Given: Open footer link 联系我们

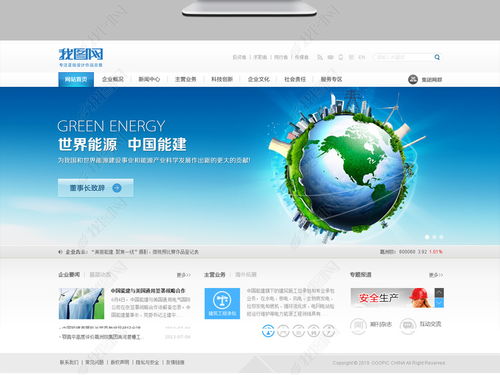Looking at the screenshot, I should pos(69,362).
